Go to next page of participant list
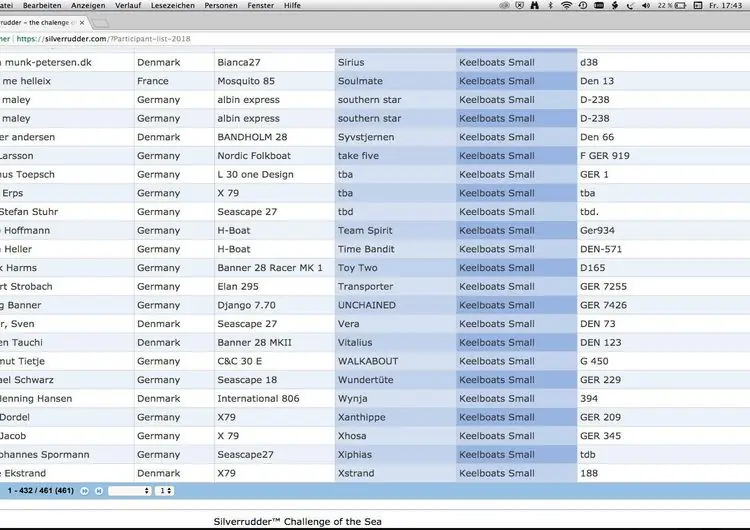This screenshot has width=750, height=530. pyautogui.click(x=85, y=491)
